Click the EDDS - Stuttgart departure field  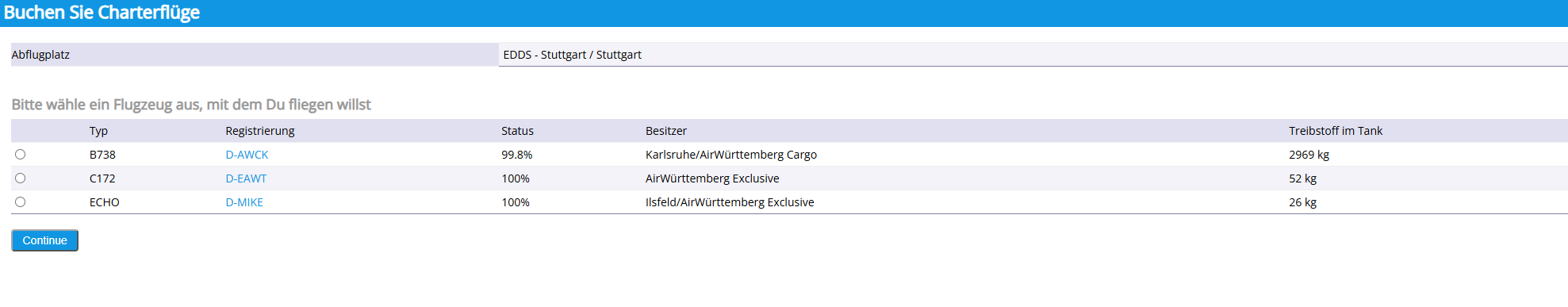pyautogui.click(x=1033, y=55)
